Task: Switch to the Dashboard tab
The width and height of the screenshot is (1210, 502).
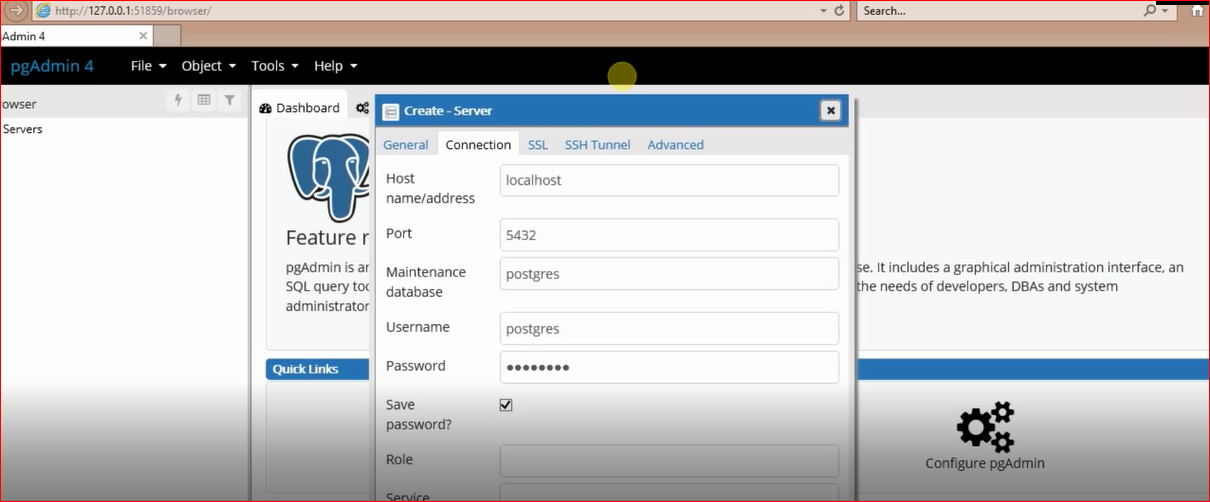Action: click(300, 108)
